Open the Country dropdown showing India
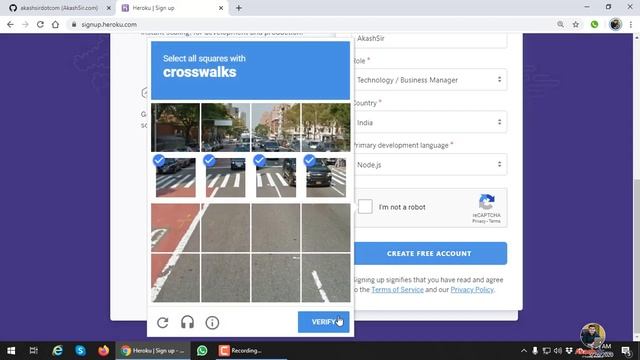The height and width of the screenshot is (360, 640). point(430,122)
